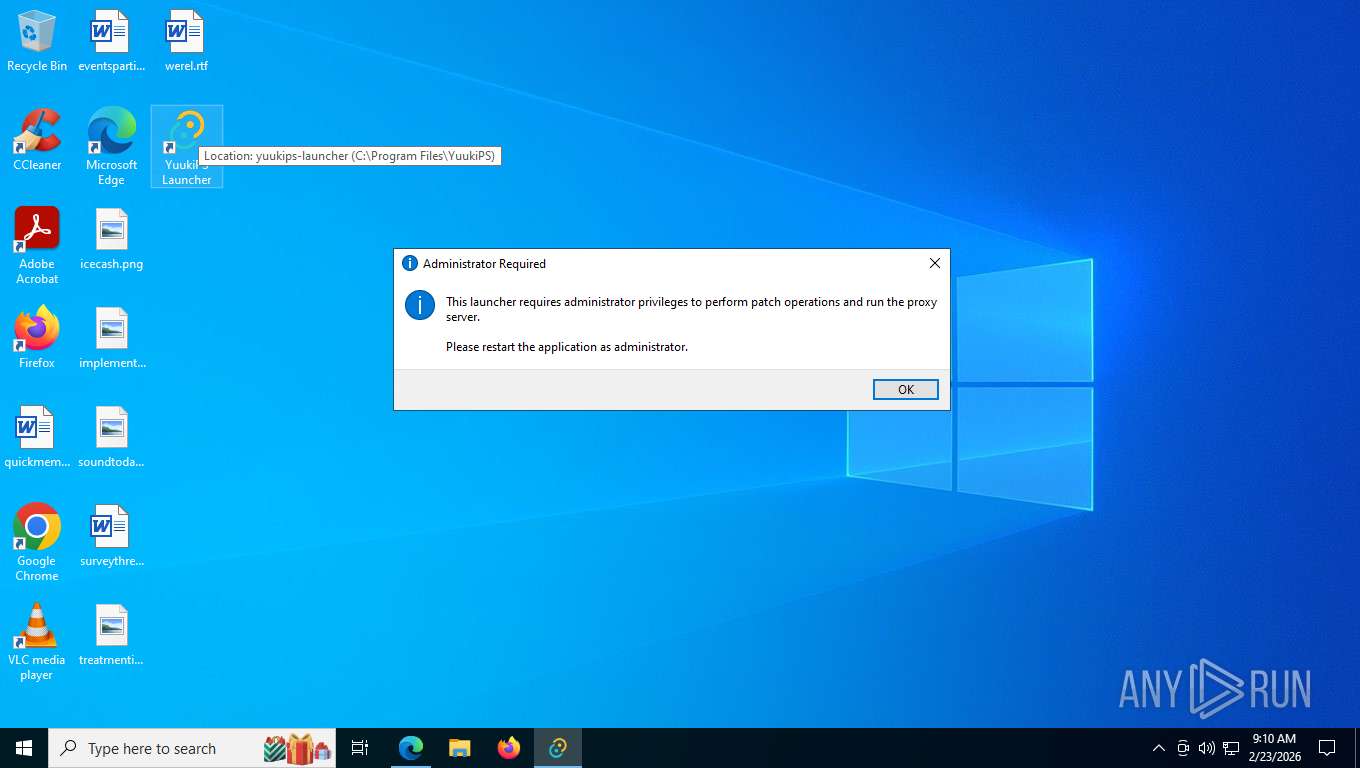
Task: Click the taskbar search box
Action: (x=192, y=748)
